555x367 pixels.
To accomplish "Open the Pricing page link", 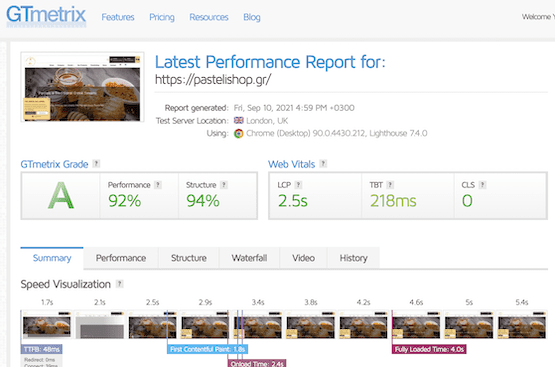I will pos(162,17).
